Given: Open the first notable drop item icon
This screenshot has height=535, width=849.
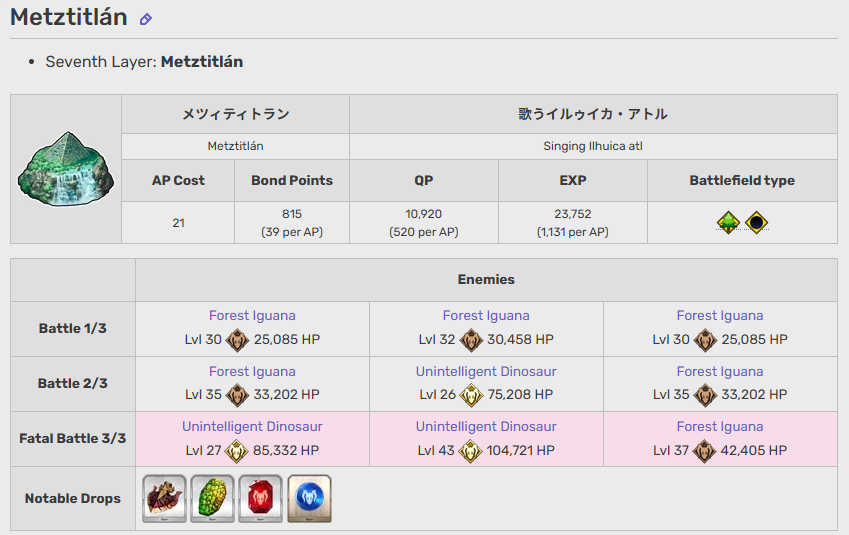Looking at the screenshot, I should point(165,499).
